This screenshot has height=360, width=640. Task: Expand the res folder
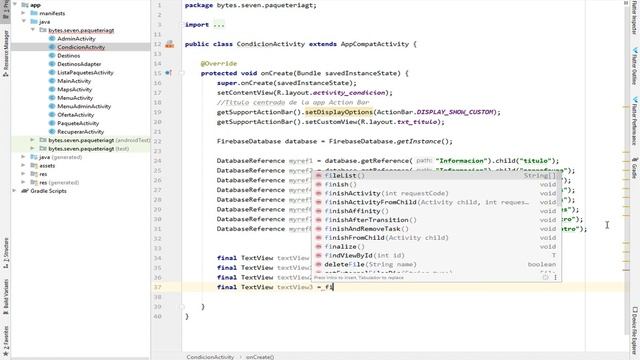24,174
